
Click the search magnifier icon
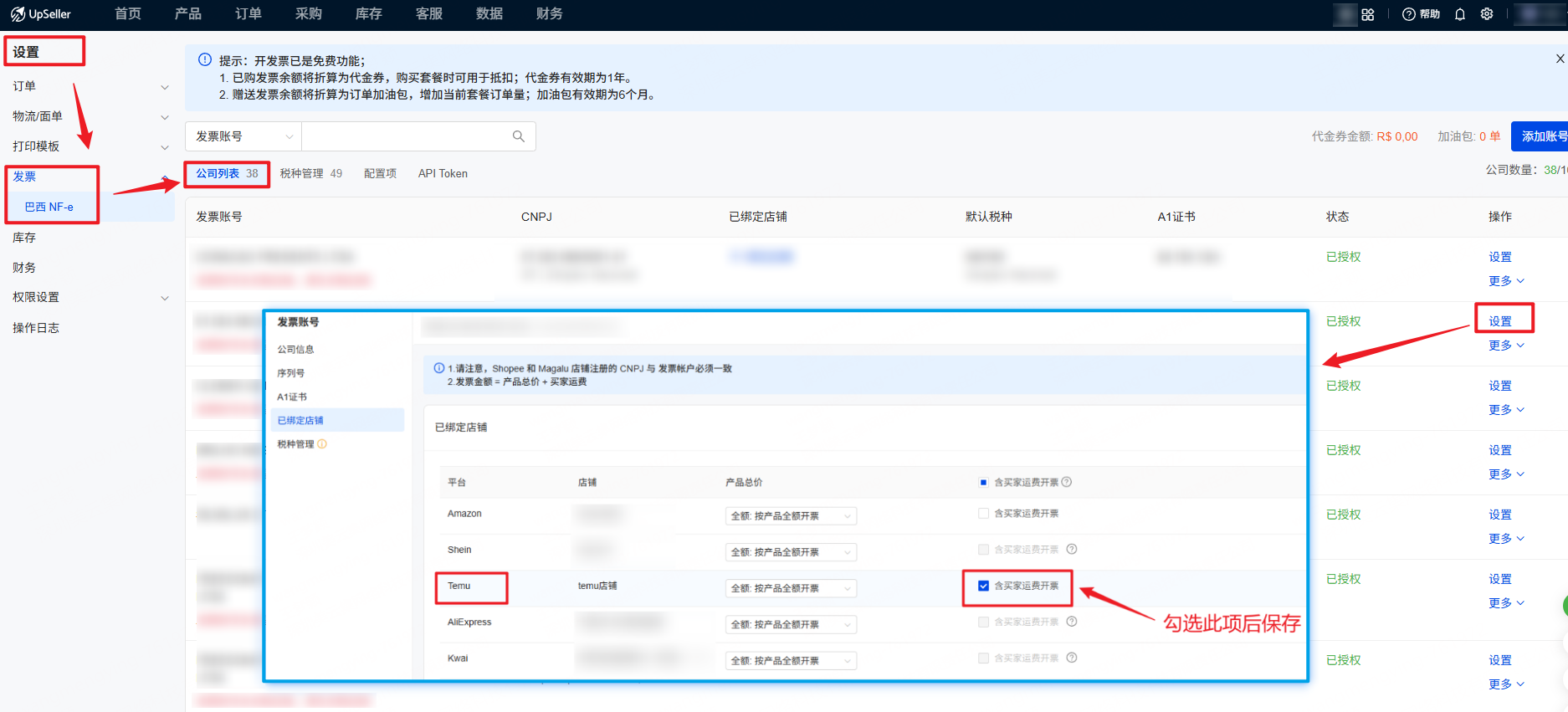(519, 136)
